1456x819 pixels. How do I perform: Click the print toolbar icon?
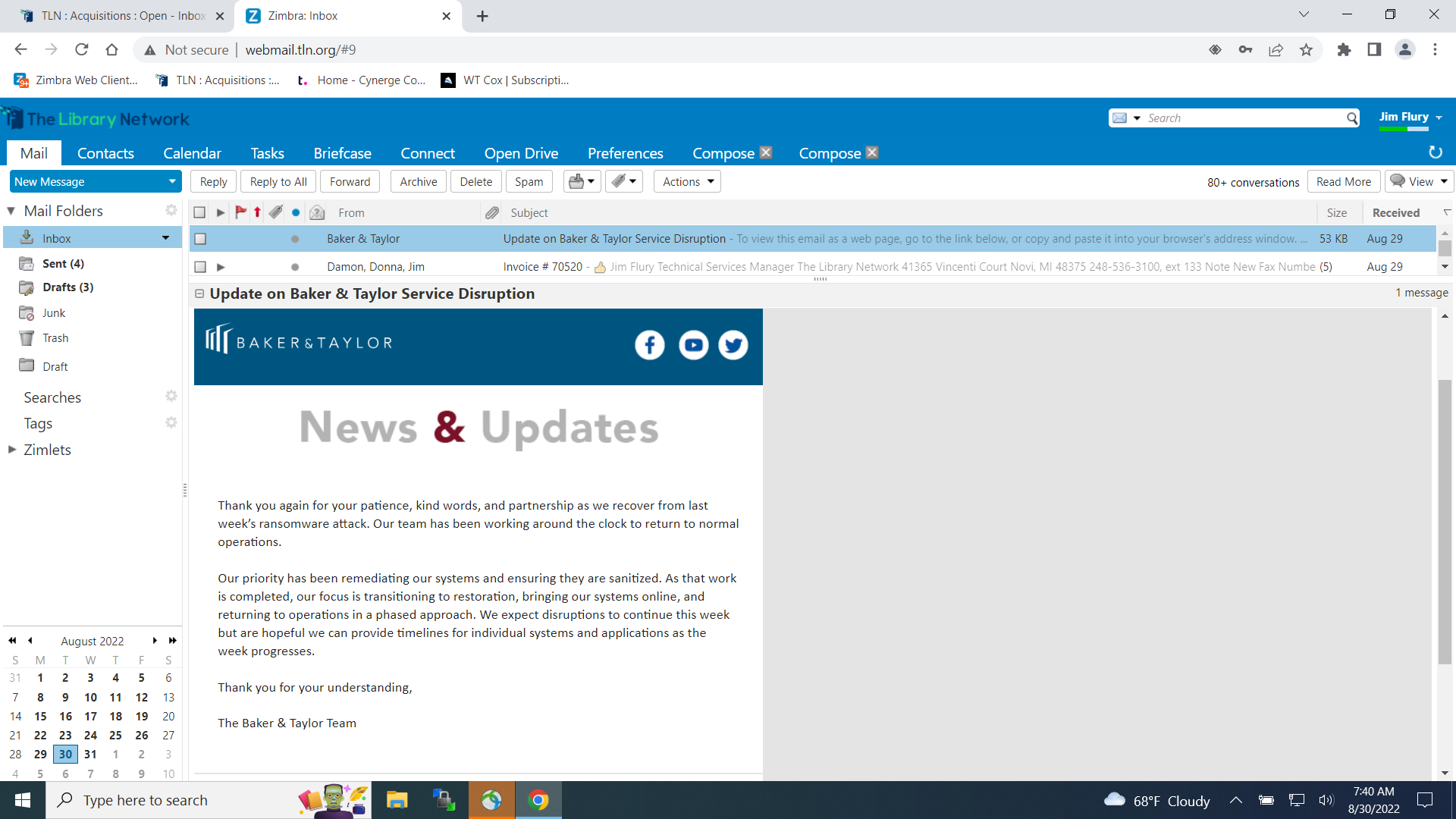point(576,181)
